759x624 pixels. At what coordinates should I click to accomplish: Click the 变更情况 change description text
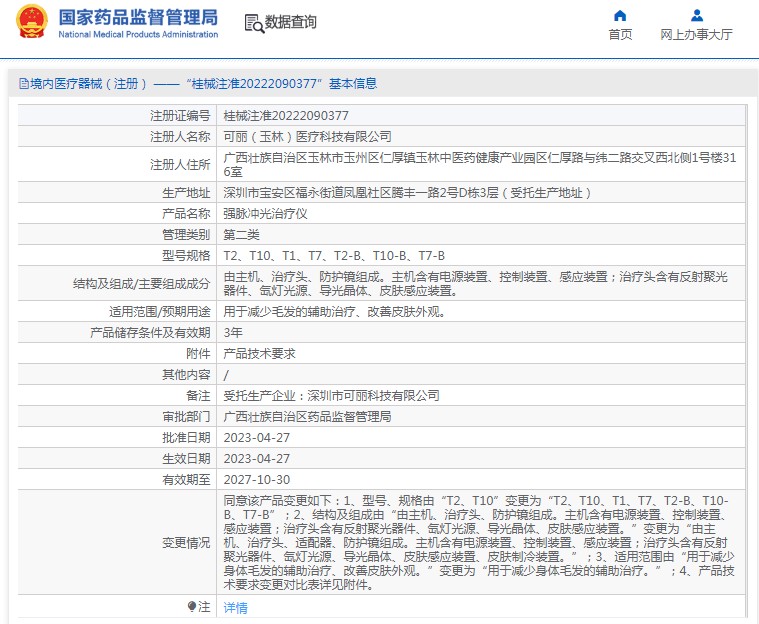[x=479, y=542]
